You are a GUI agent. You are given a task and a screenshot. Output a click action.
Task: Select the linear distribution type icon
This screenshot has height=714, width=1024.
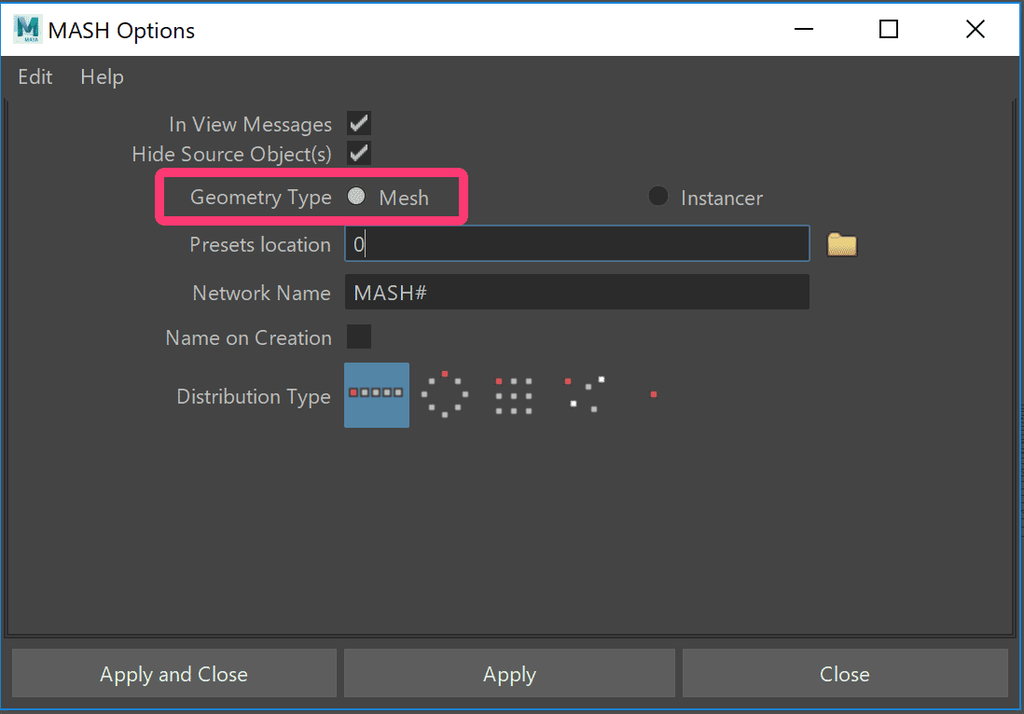[377, 395]
